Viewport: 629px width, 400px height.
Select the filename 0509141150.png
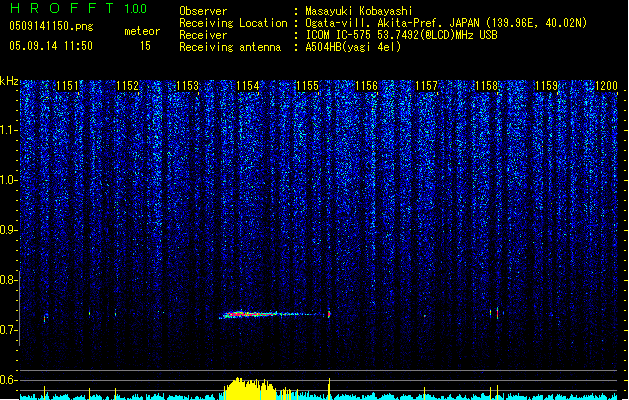click(51, 26)
